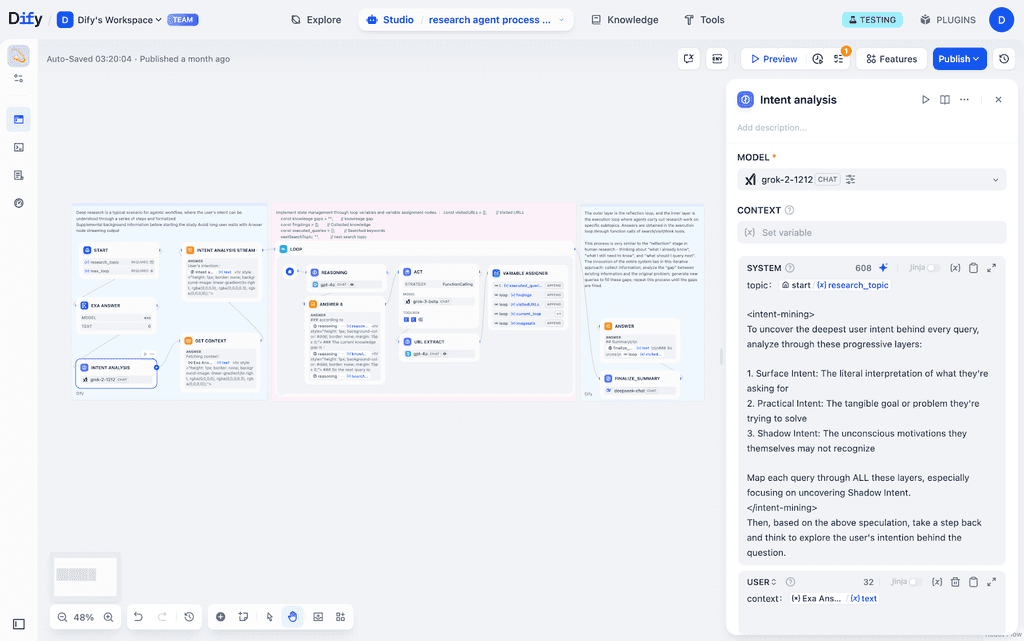The width and height of the screenshot is (1024, 641).
Task: Click the Set variable context field
Action: coord(870,231)
